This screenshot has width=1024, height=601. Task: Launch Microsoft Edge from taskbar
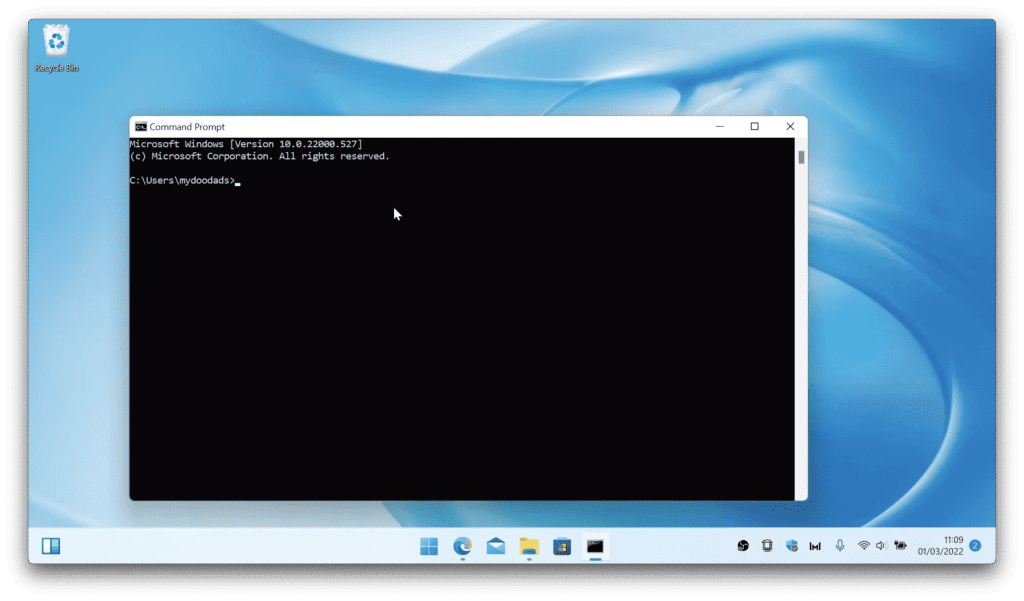pyautogui.click(x=462, y=546)
